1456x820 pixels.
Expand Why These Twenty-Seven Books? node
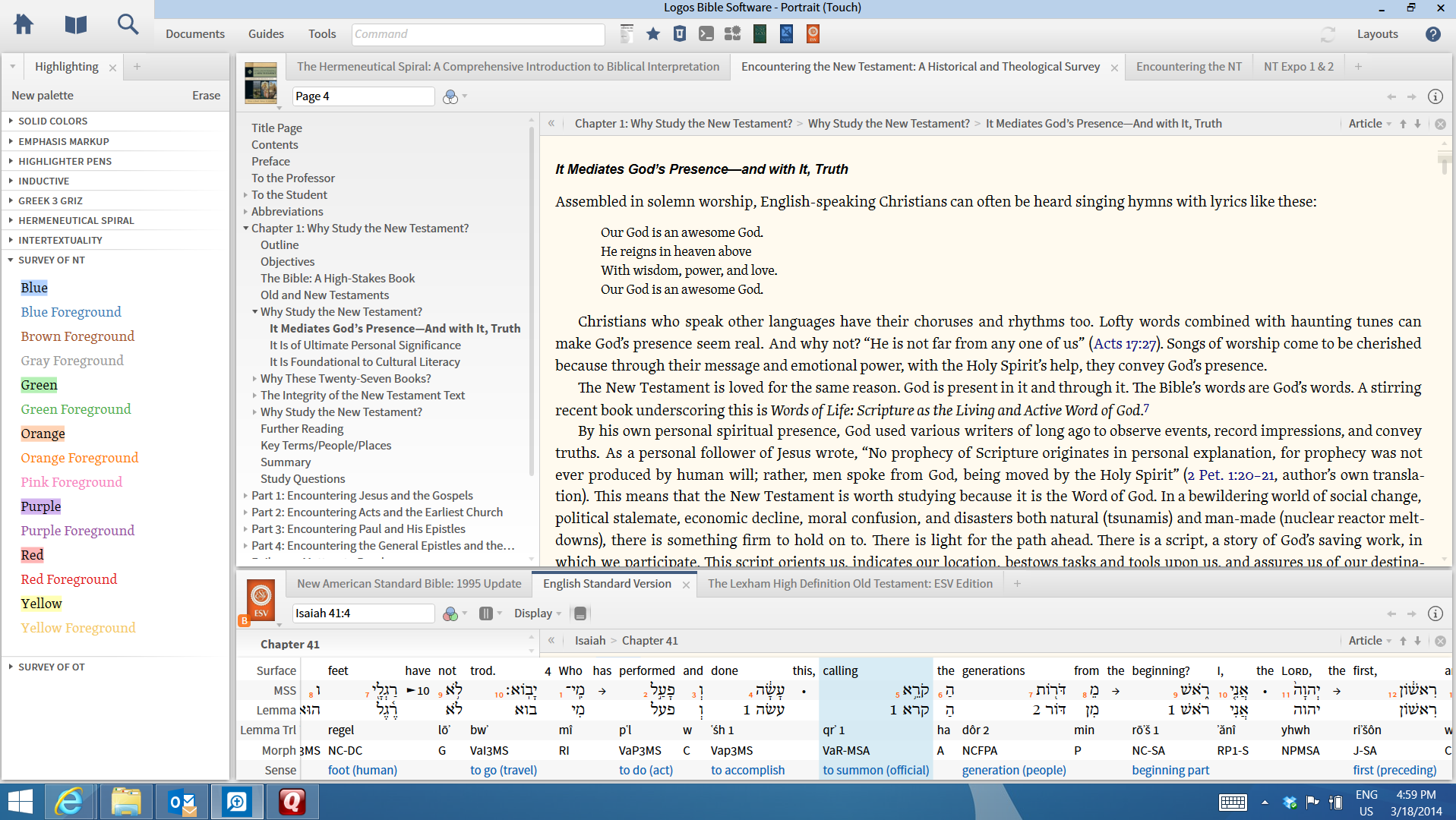click(254, 378)
